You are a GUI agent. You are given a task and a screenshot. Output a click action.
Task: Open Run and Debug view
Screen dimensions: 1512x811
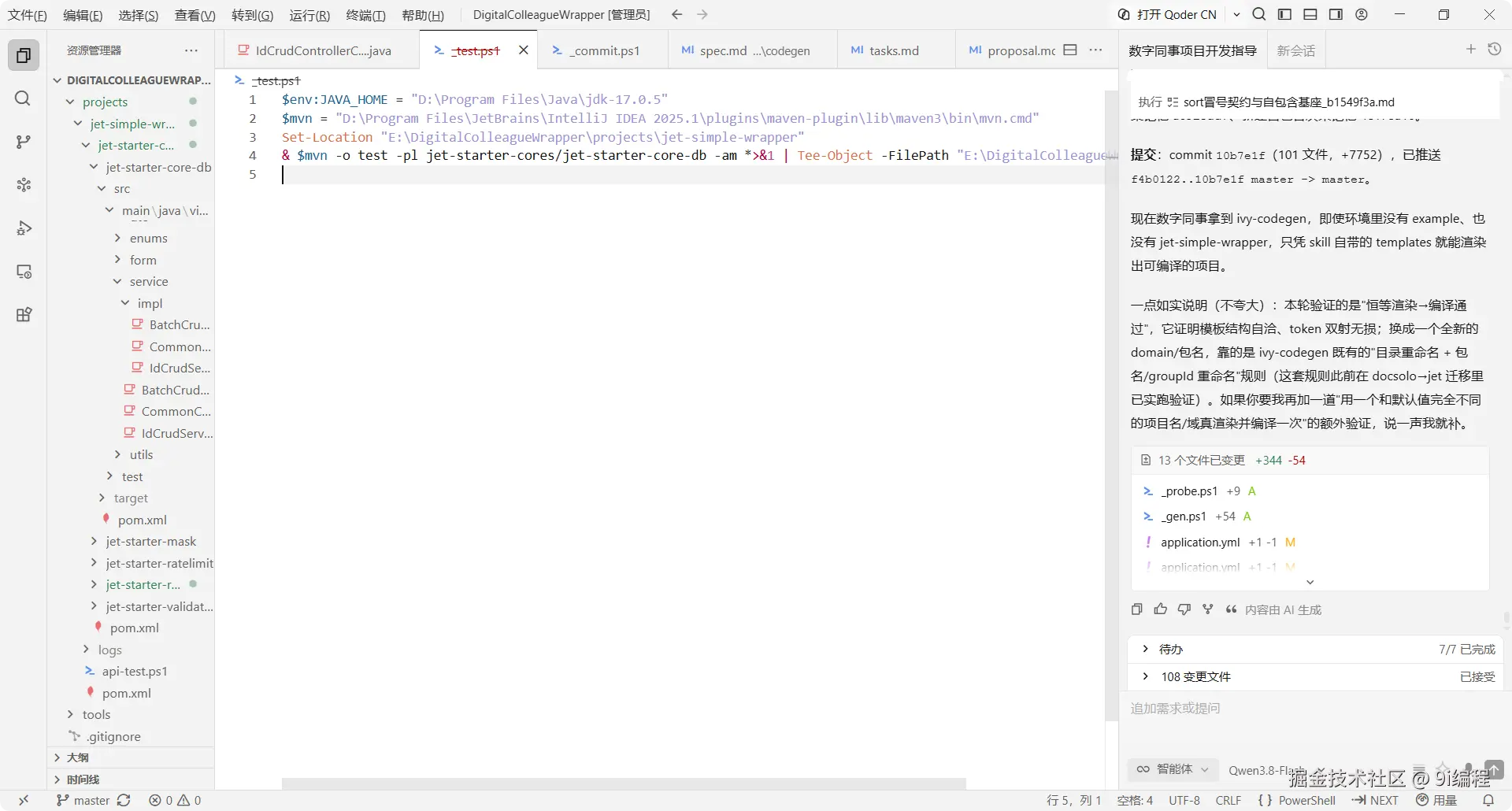coord(24,228)
